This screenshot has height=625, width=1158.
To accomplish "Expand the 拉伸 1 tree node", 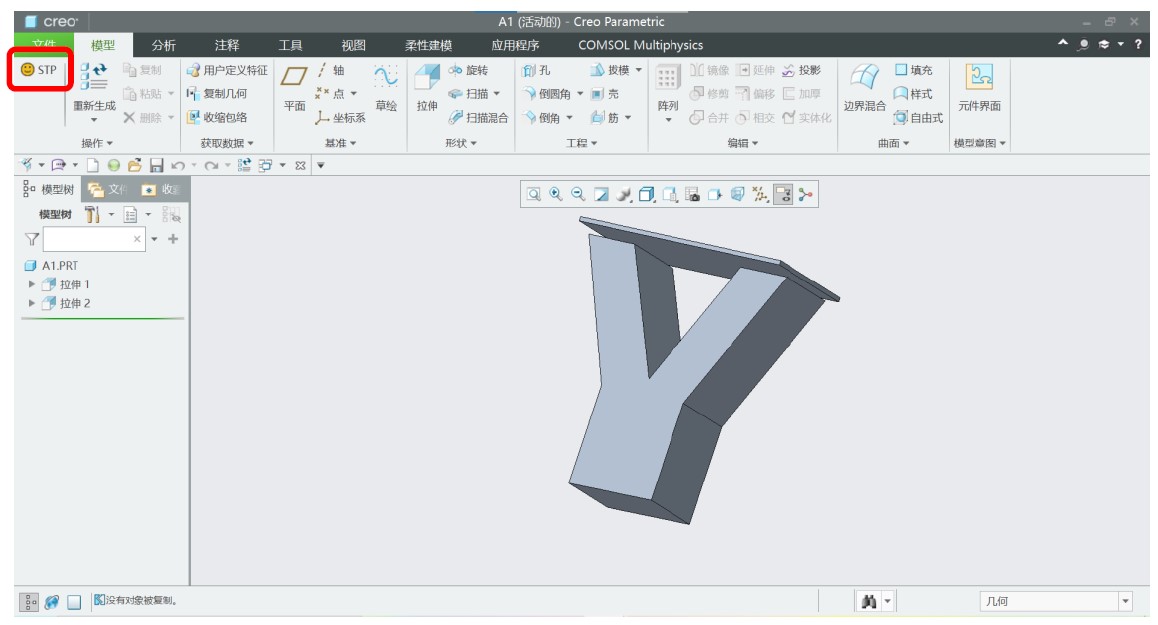I will pos(32,284).
